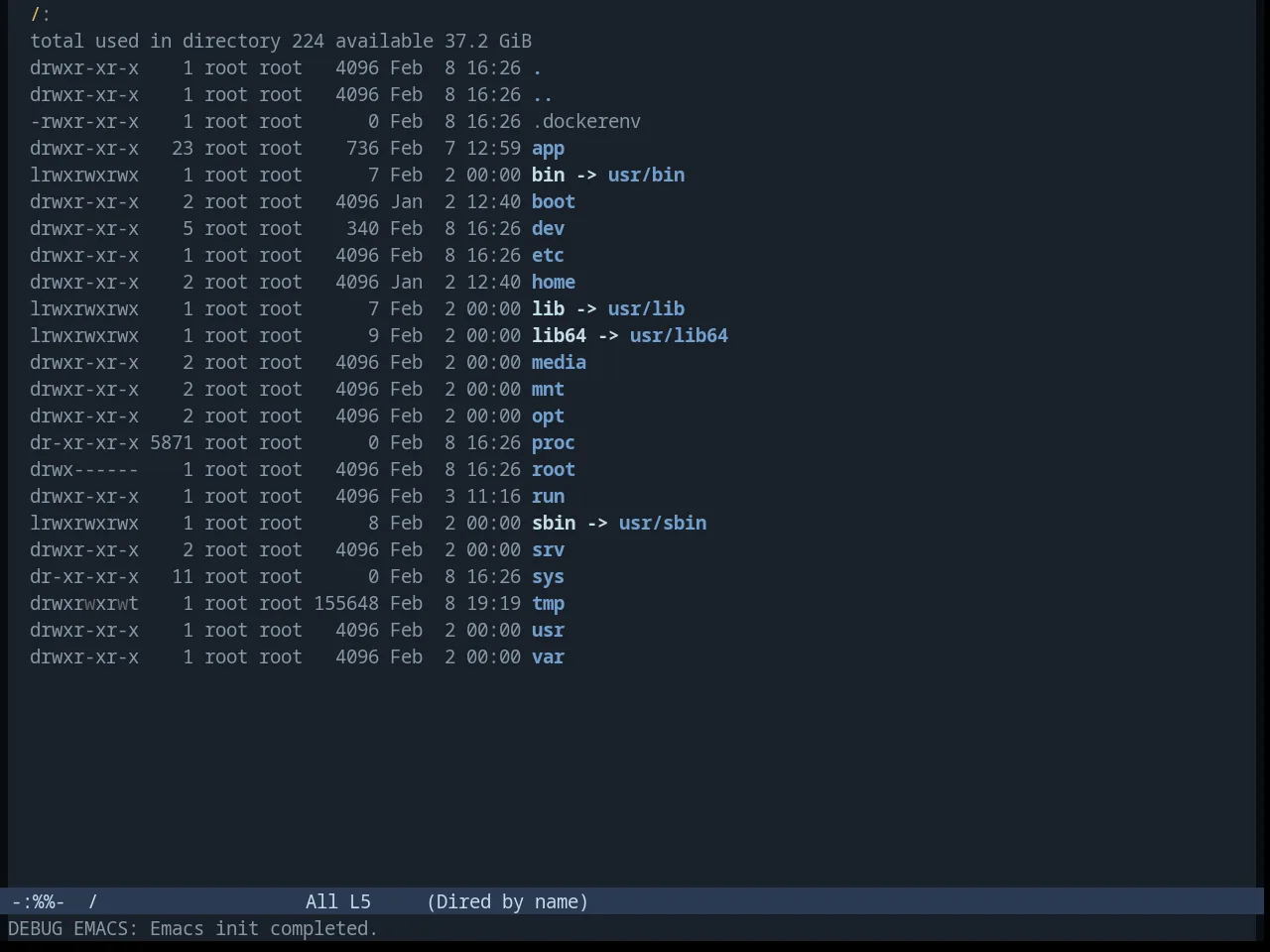Click the '(Dired by name)' mode indicator
The height and width of the screenshot is (952, 1270).
[x=507, y=902]
